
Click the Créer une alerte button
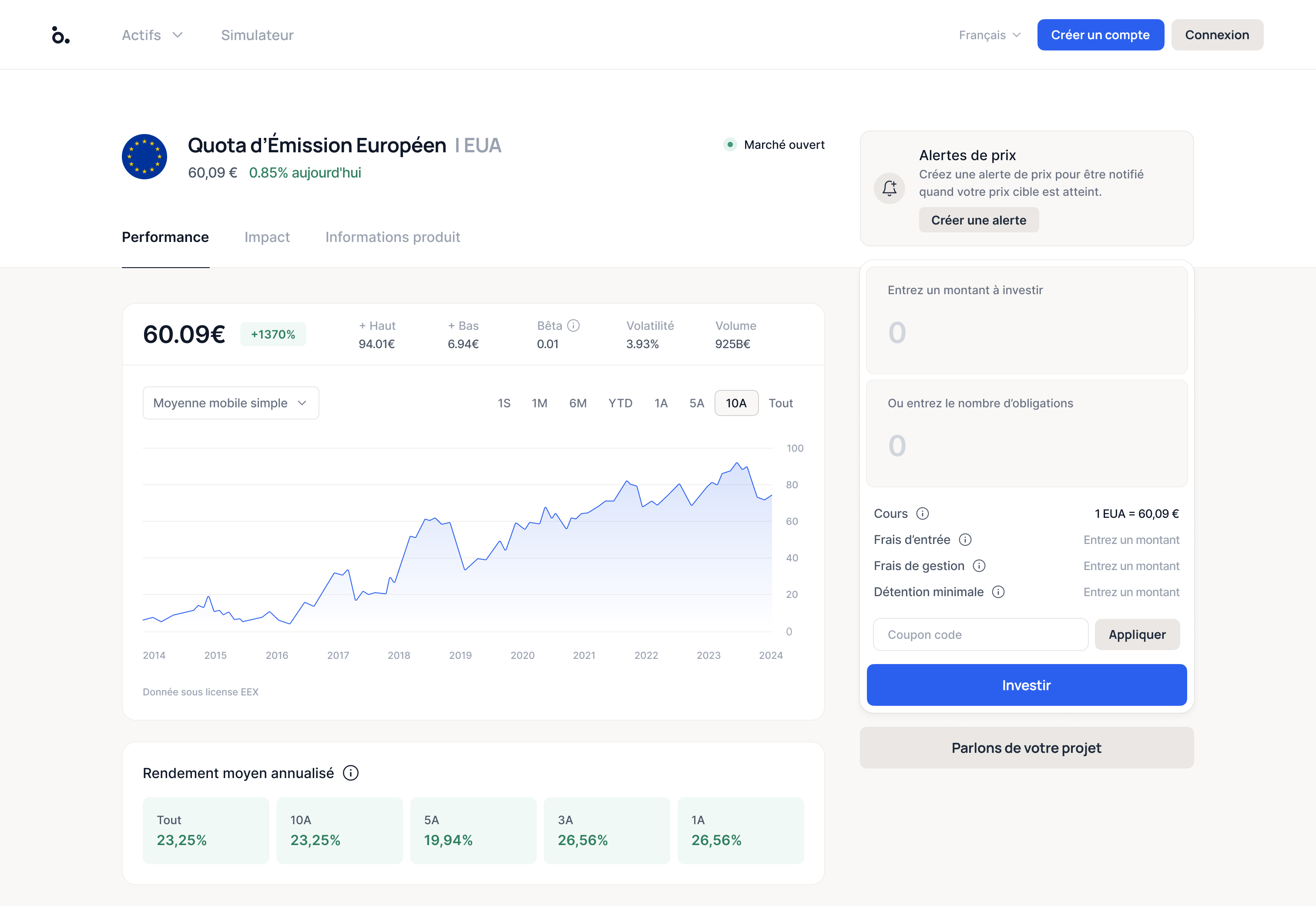(x=979, y=220)
